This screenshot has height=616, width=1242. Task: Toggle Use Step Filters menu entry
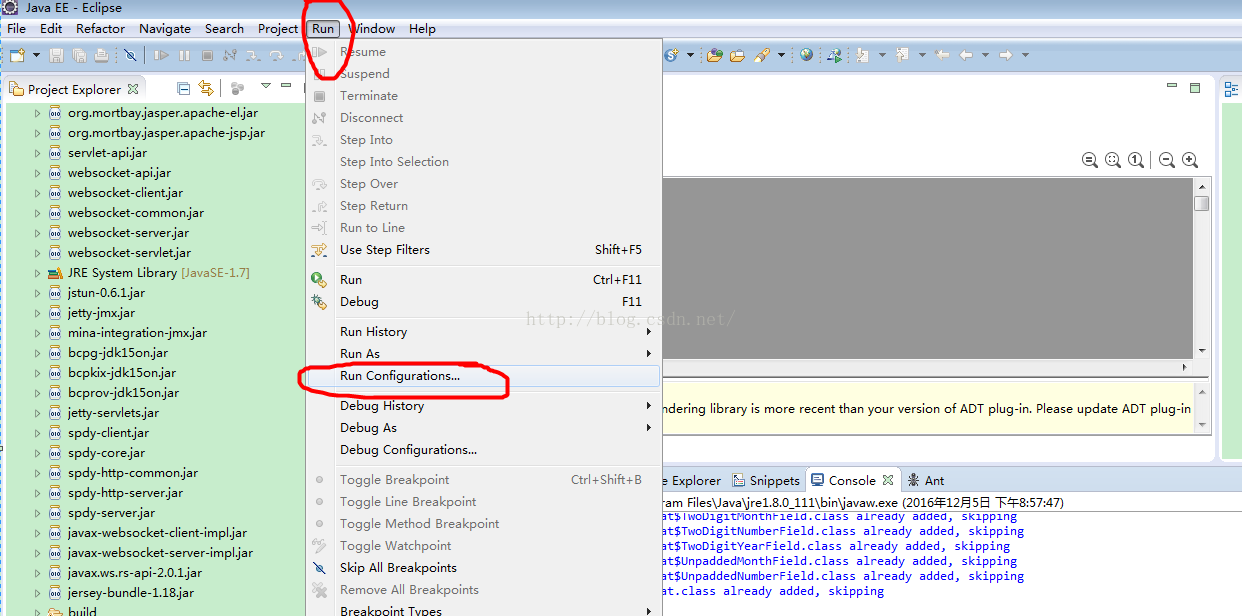click(x=483, y=250)
